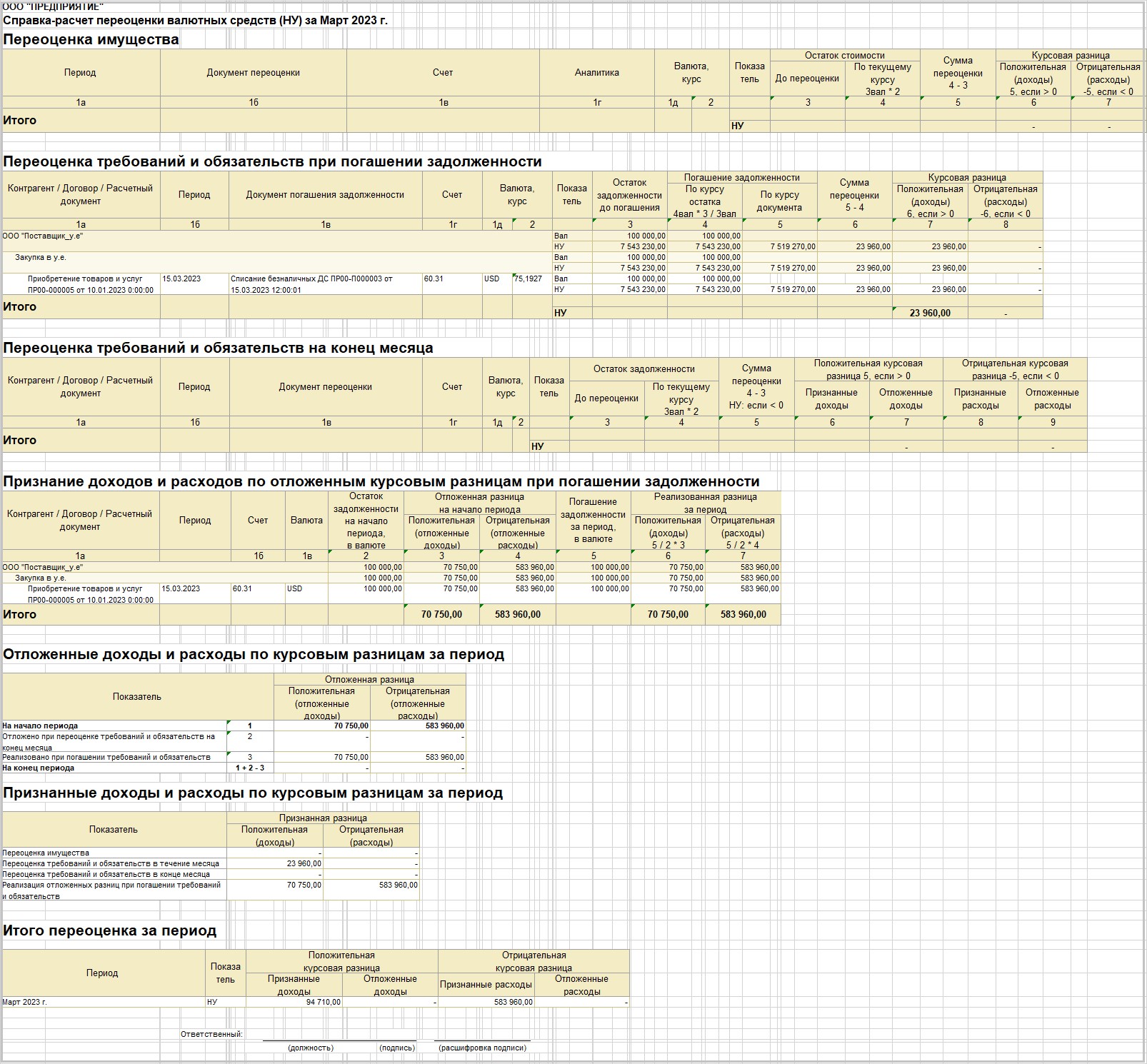Viewport: 1147px width, 1064px height.
Task: Select the "Итого переоценка за период" section heading
Action: click(109, 930)
